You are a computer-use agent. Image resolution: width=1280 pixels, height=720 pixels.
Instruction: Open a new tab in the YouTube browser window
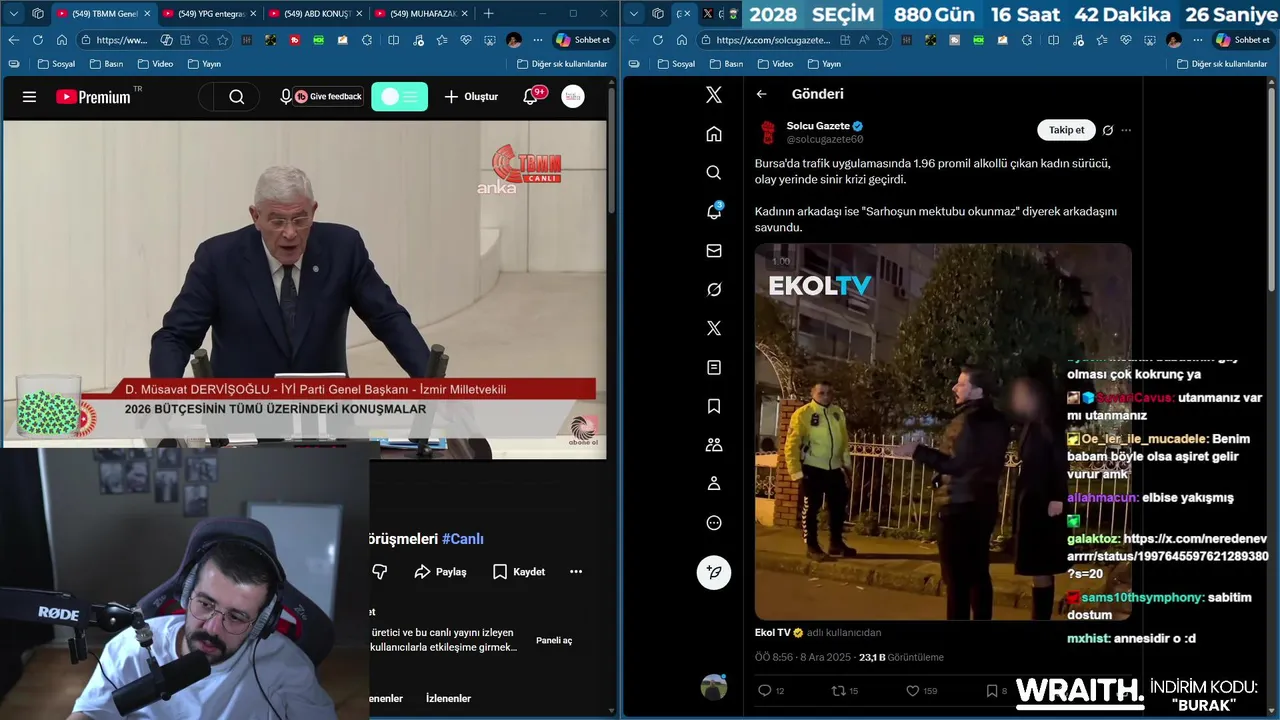(488, 14)
